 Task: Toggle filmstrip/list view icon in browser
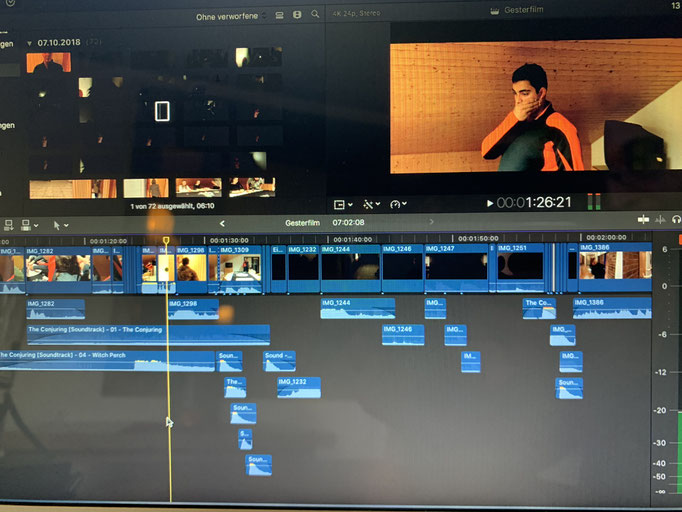coord(279,15)
